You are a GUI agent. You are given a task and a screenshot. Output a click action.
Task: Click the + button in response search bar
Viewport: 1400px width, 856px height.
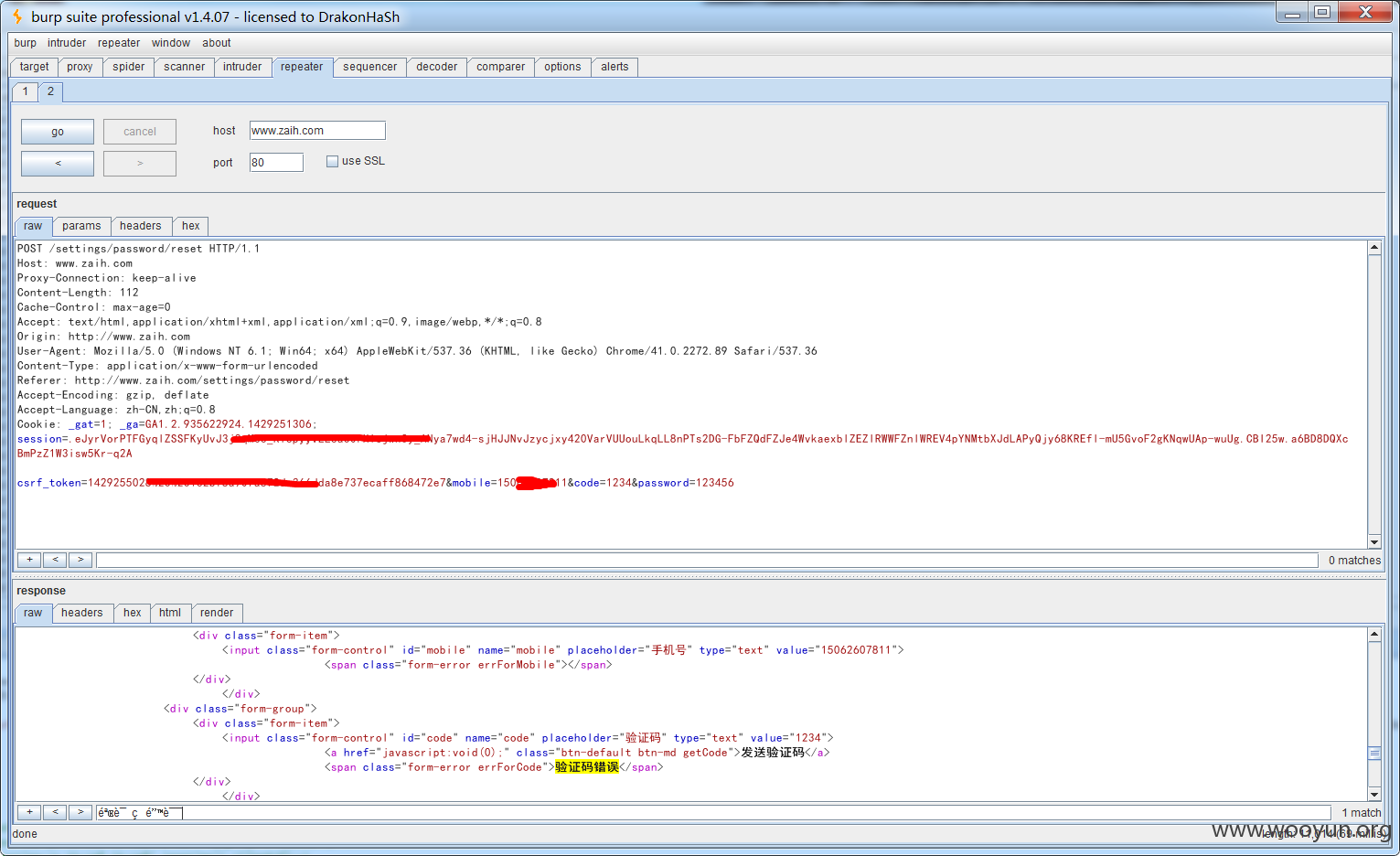pyautogui.click(x=29, y=812)
